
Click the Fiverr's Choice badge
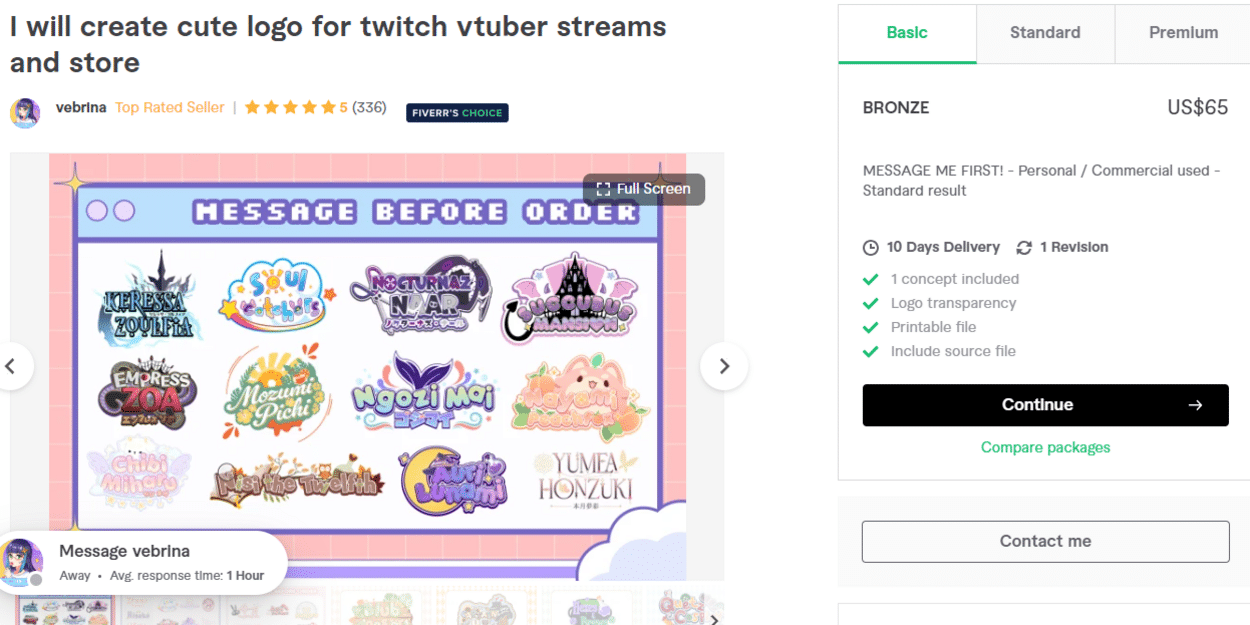click(456, 112)
